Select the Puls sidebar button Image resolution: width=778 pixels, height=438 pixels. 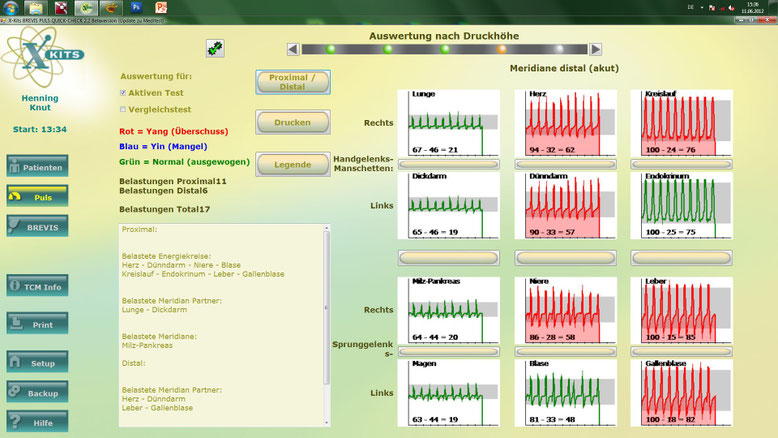[x=37, y=197]
